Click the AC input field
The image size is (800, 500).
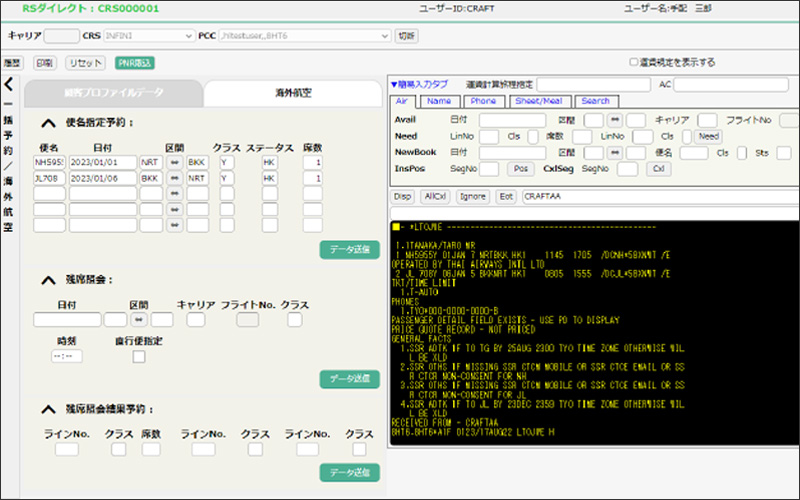[731, 85]
